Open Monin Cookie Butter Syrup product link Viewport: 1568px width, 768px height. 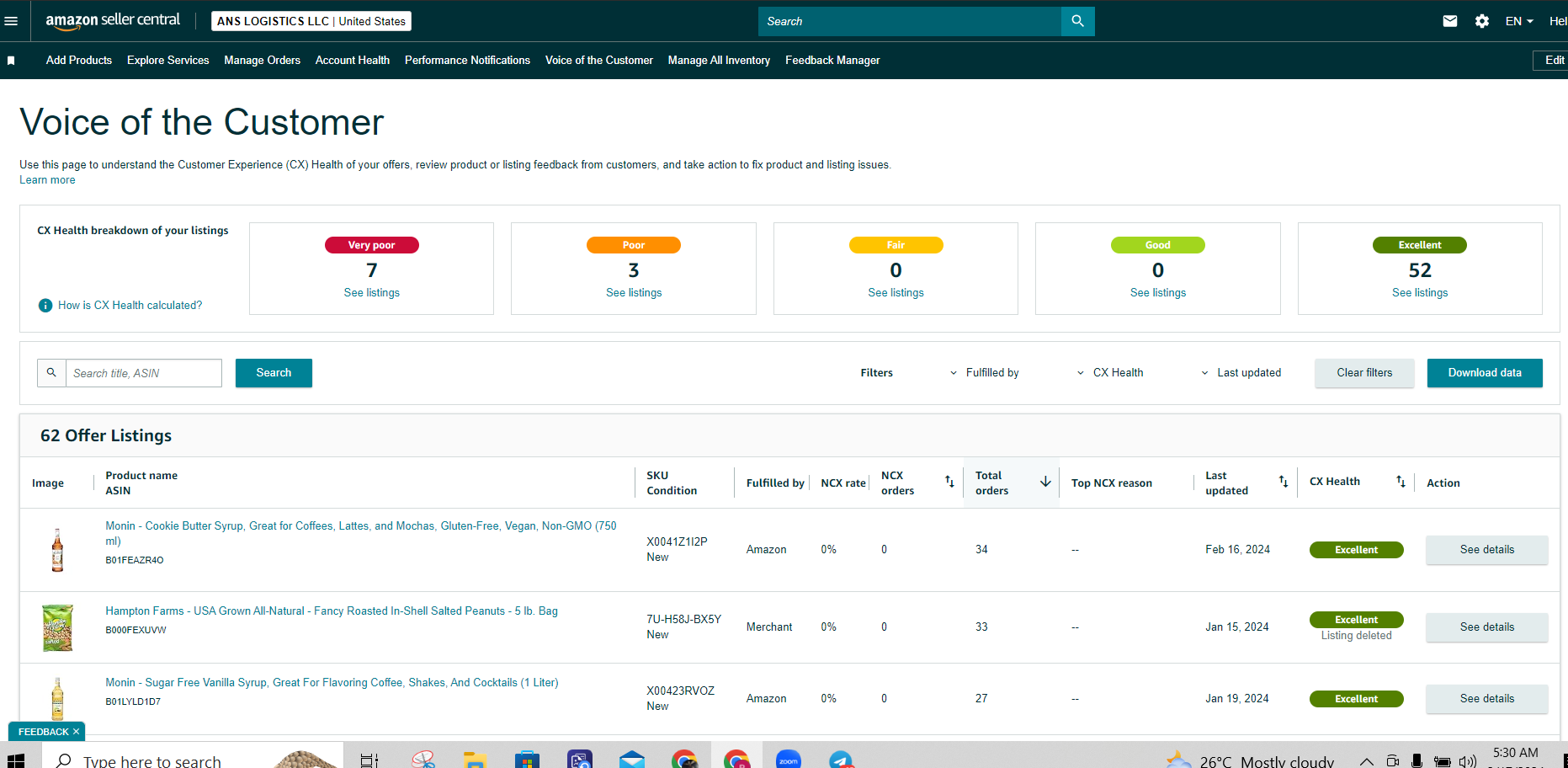(361, 533)
